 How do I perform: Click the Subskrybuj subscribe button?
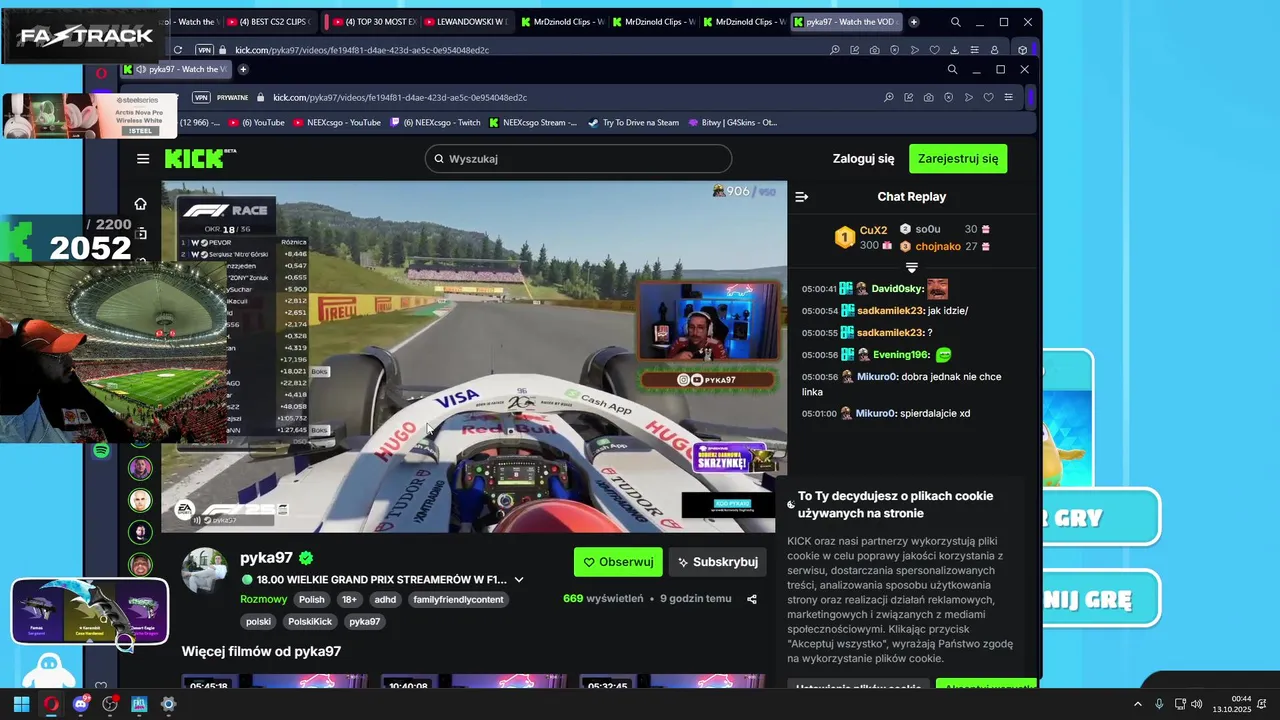tap(718, 562)
